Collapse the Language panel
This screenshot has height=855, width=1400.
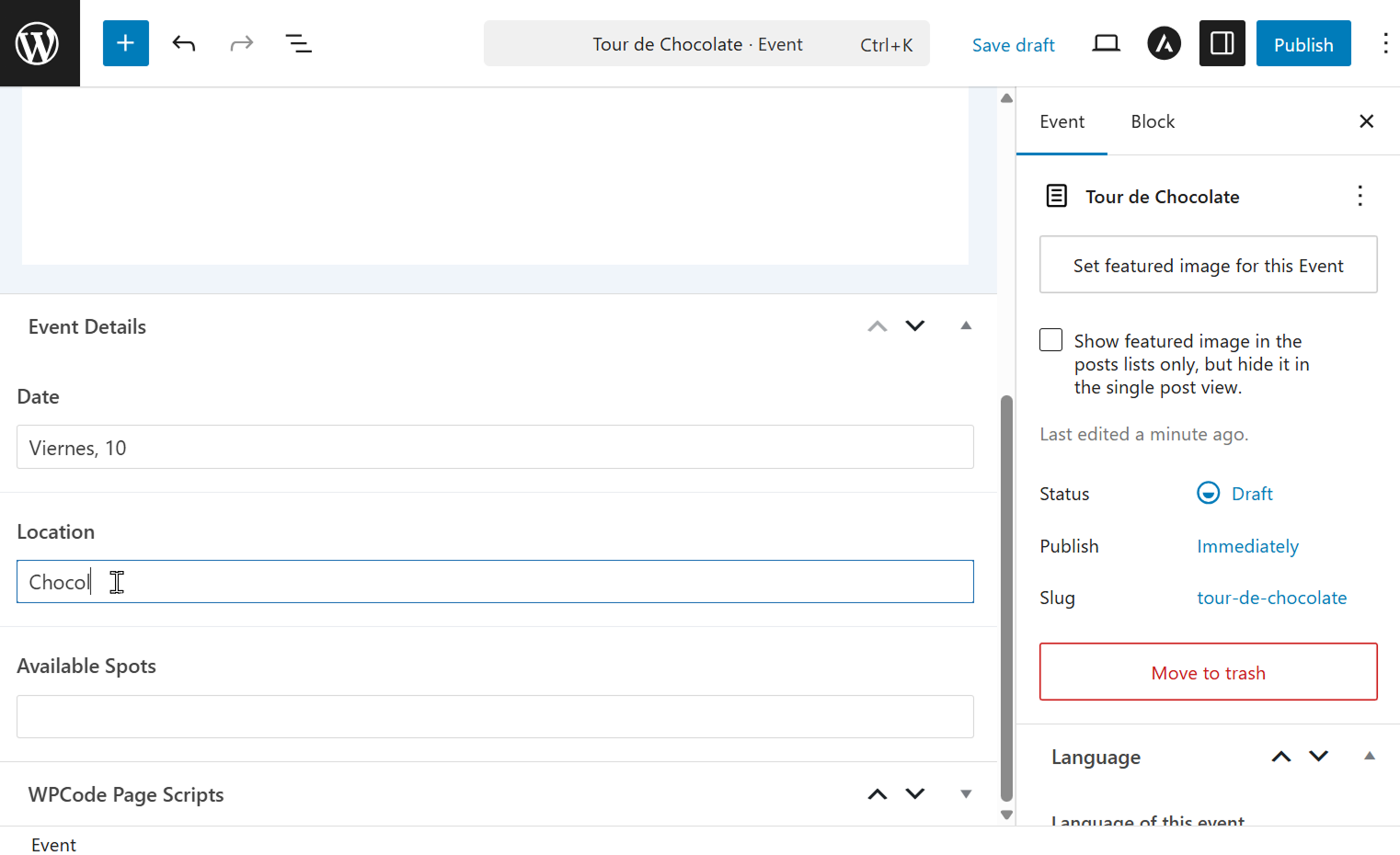(1369, 756)
